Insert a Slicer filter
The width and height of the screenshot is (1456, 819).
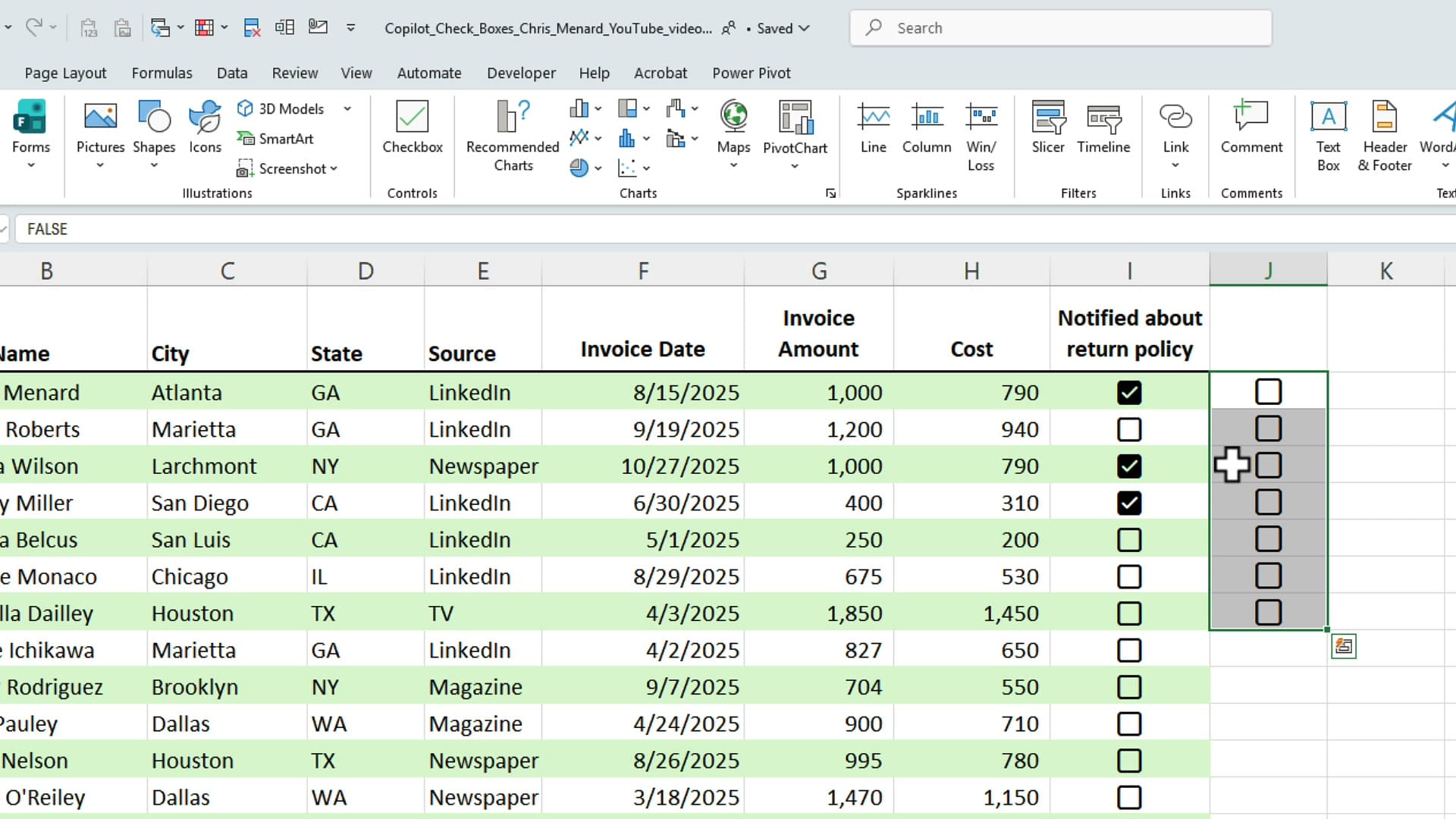click(x=1048, y=127)
